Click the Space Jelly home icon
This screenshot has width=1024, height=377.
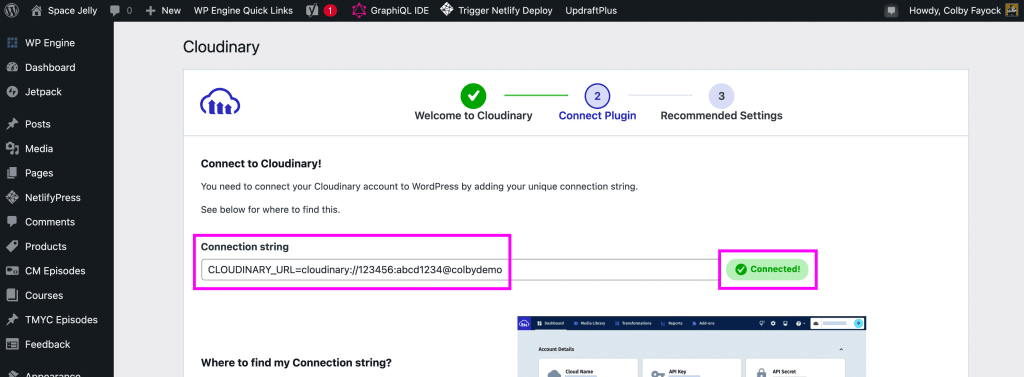tap(37, 10)
